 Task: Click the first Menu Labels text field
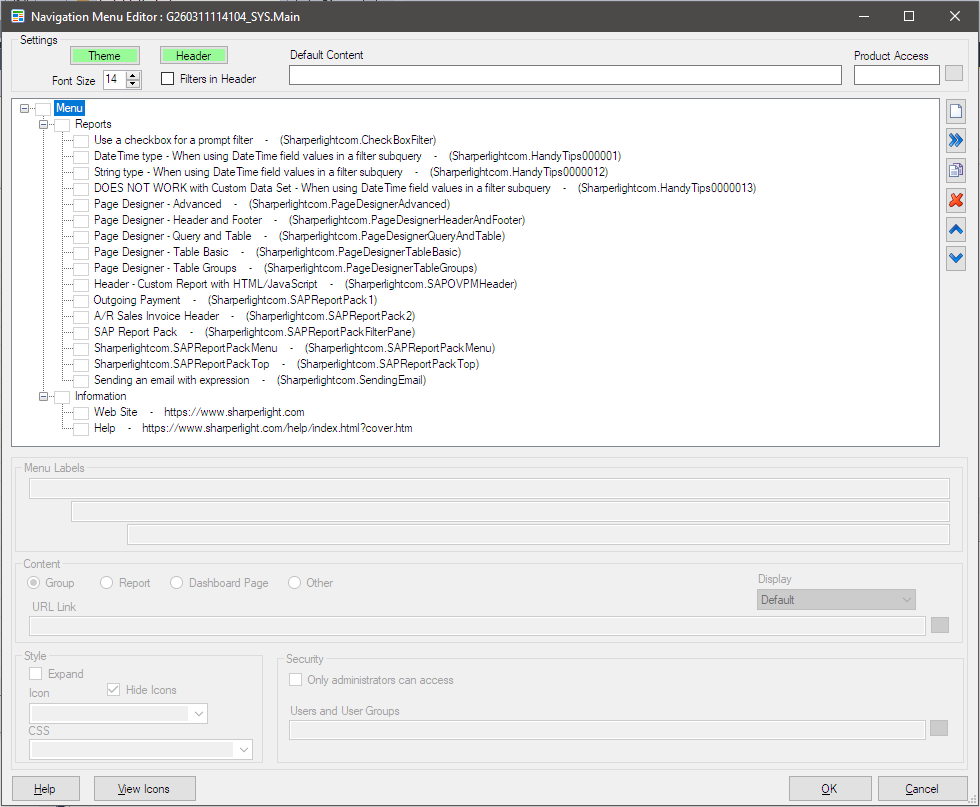pyautogui.click(x=489, y=488)
